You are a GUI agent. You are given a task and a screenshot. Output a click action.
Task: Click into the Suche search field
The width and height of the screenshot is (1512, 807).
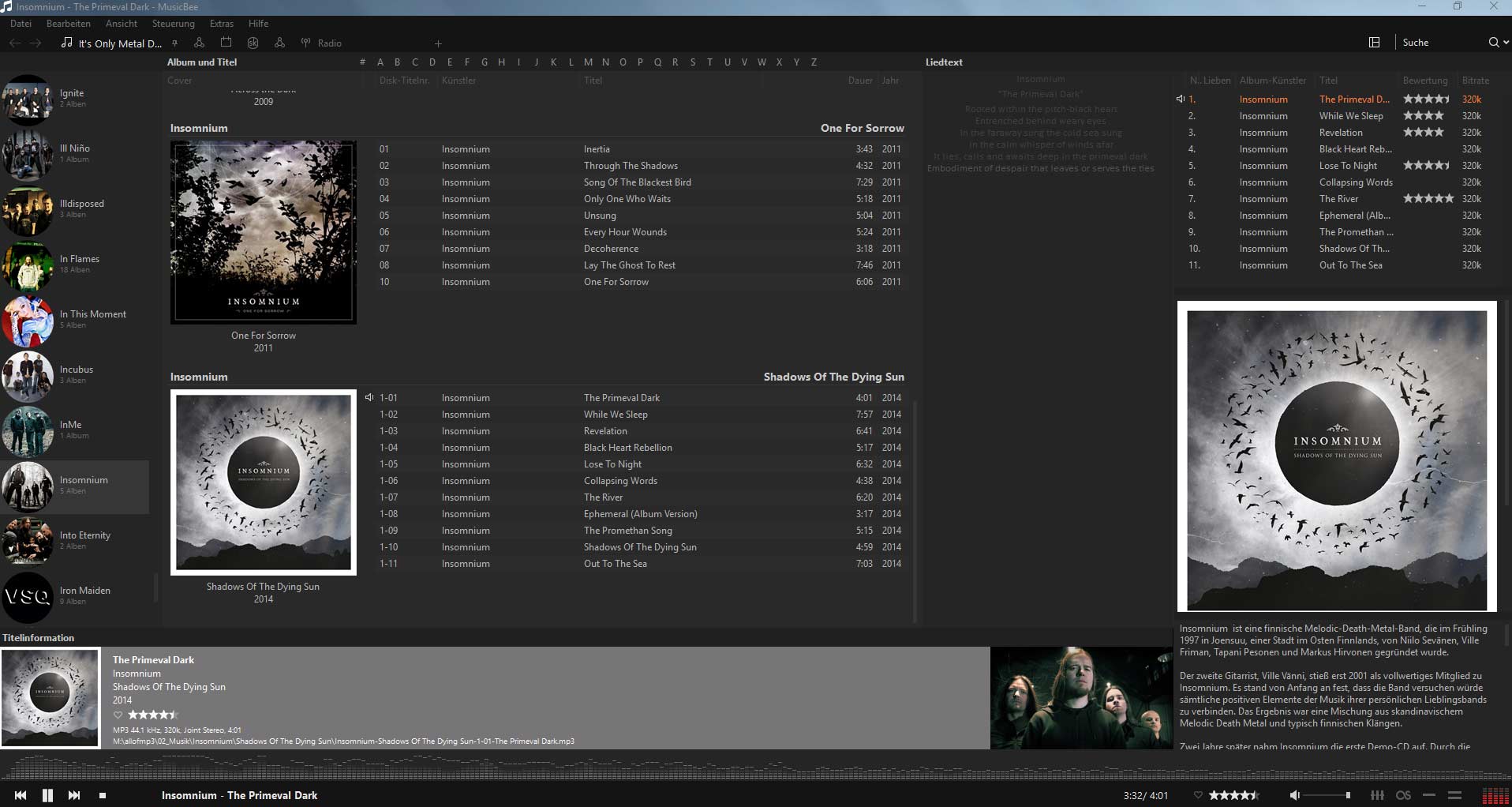[x=1441, y=43]
